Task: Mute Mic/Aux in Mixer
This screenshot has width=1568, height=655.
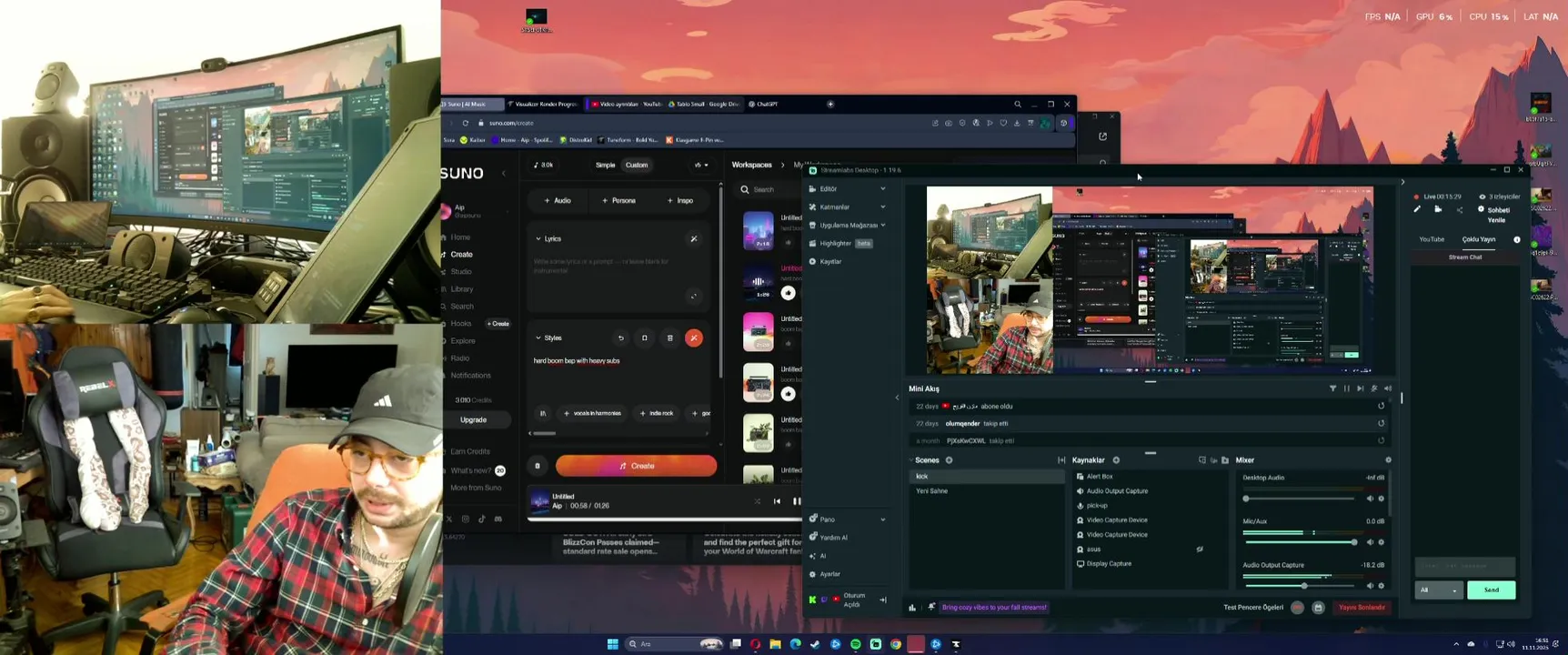Action: click(x=1370, y=542)
